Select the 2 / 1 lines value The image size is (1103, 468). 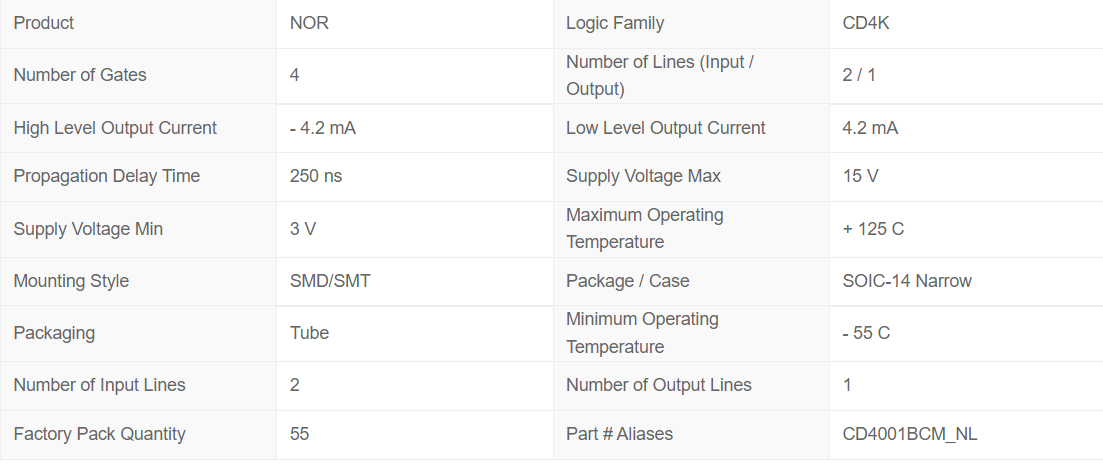859,75
